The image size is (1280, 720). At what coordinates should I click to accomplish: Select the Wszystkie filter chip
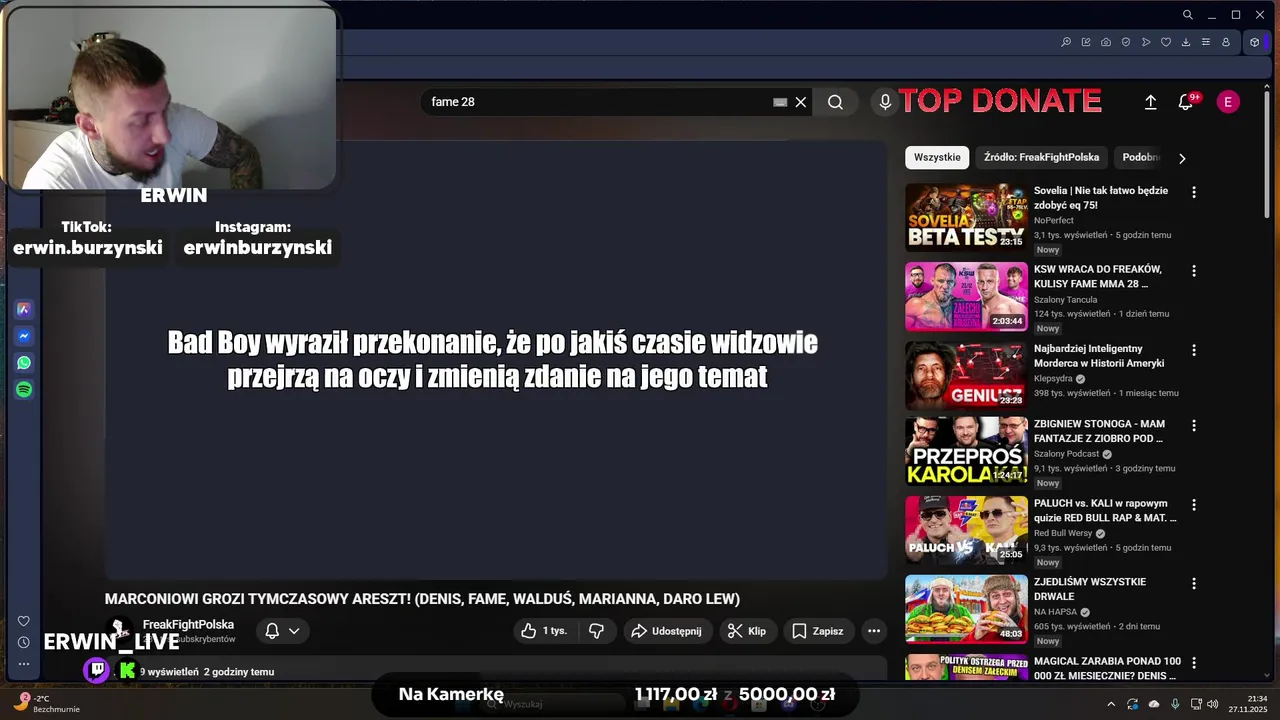937,157
